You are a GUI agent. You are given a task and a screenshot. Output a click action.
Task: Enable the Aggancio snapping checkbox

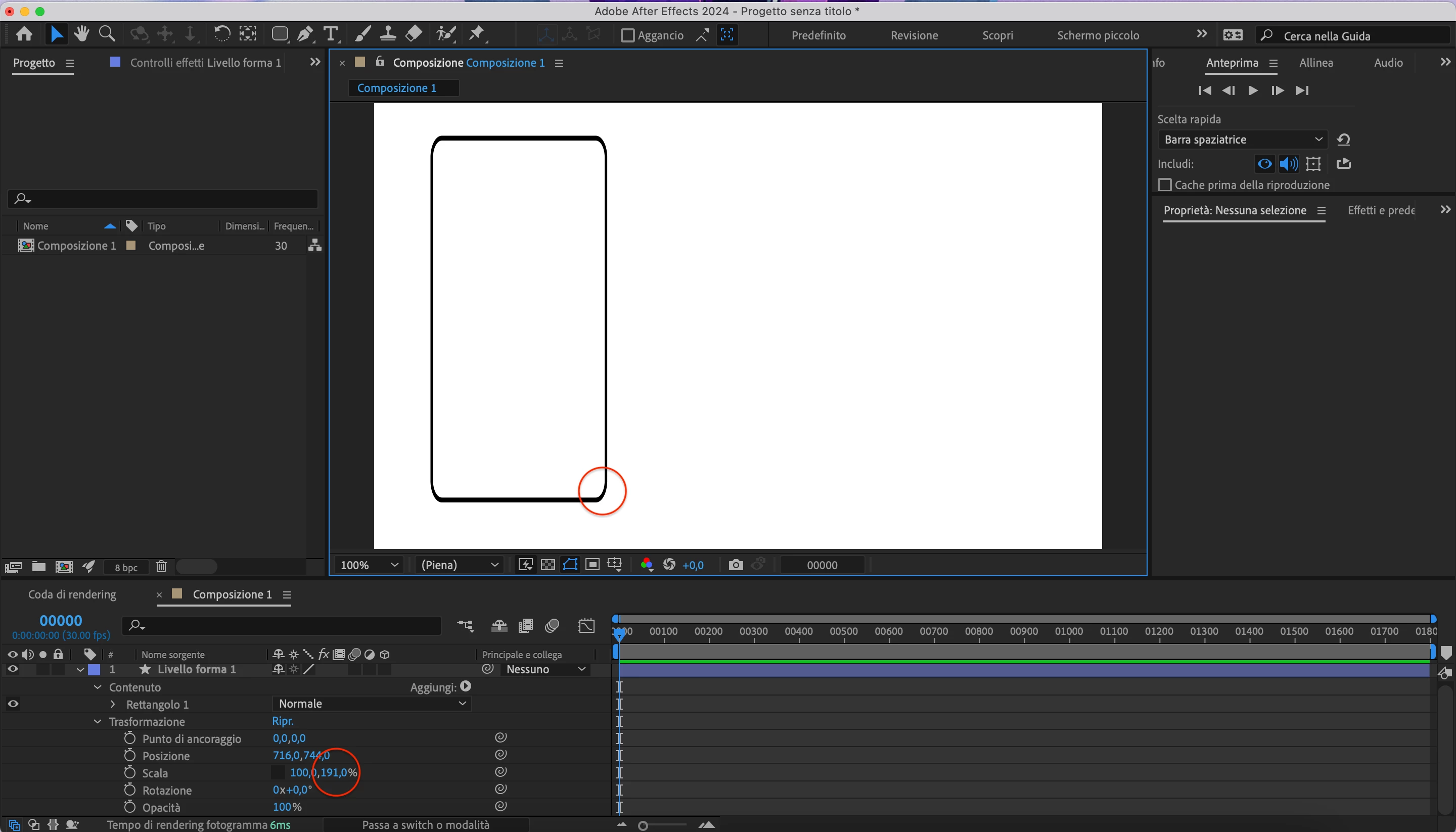[x=627, y=35]
